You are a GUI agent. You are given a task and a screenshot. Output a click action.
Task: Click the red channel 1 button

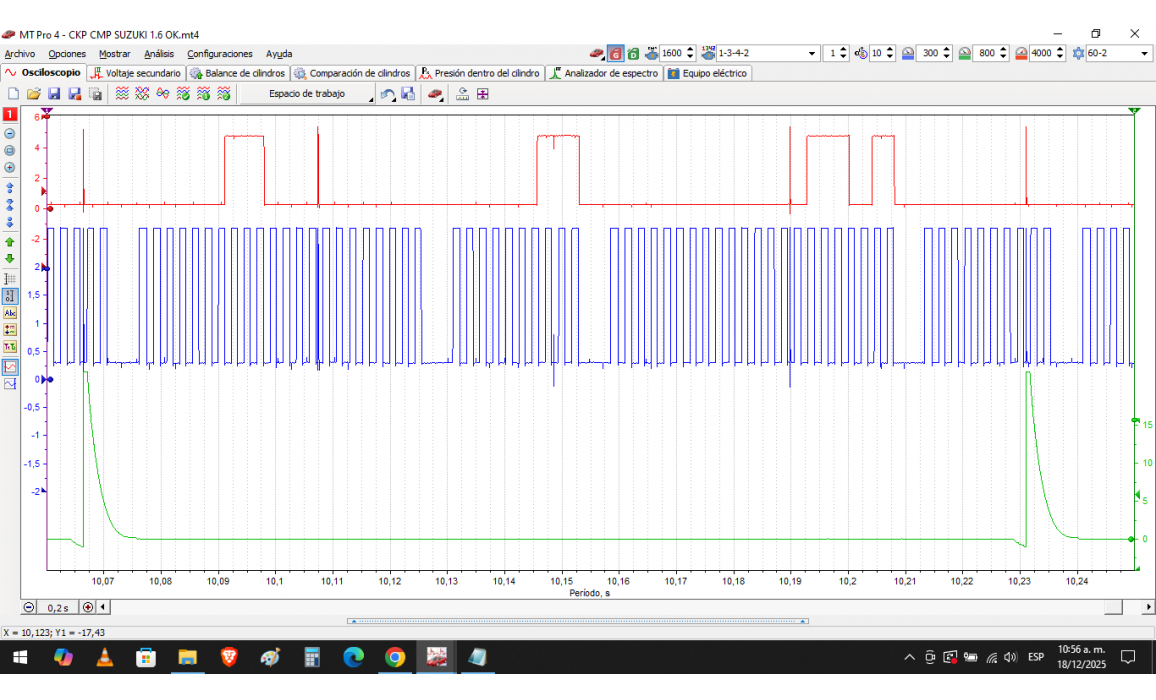coord(10,116)
